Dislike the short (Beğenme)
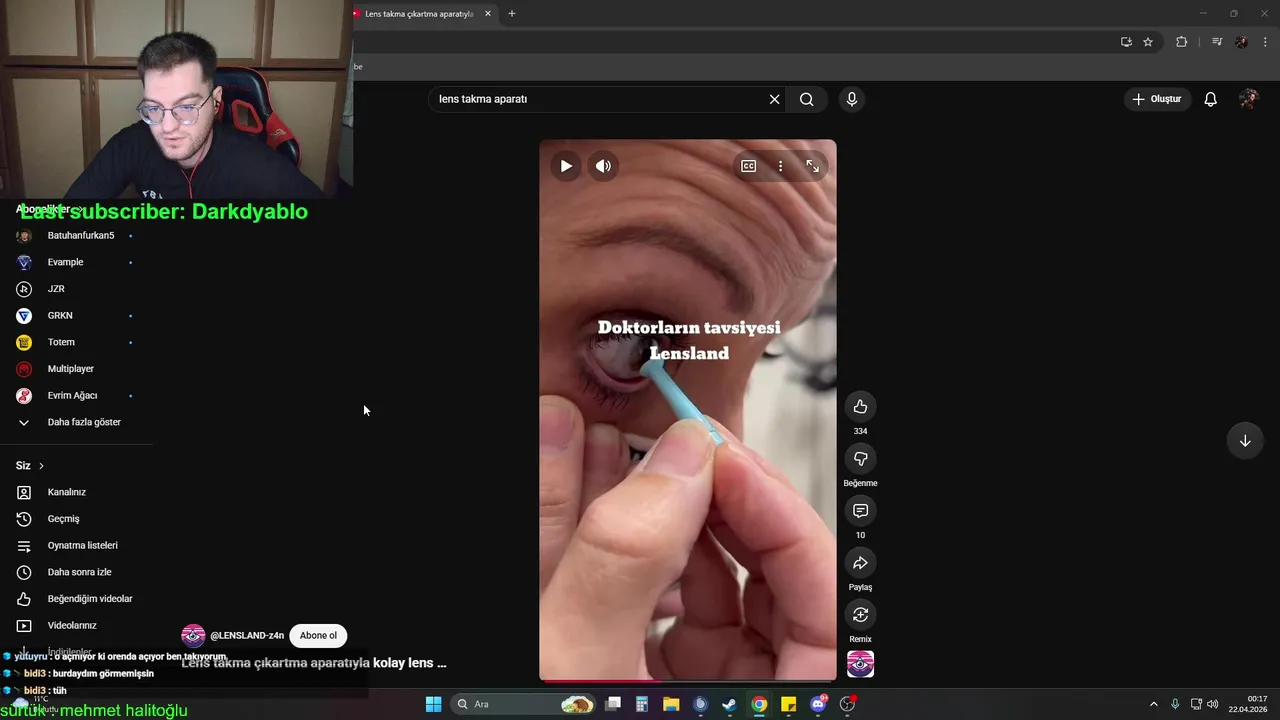Image resolution: width=1280 pixels, height=720 pixels. pos(860,458)
